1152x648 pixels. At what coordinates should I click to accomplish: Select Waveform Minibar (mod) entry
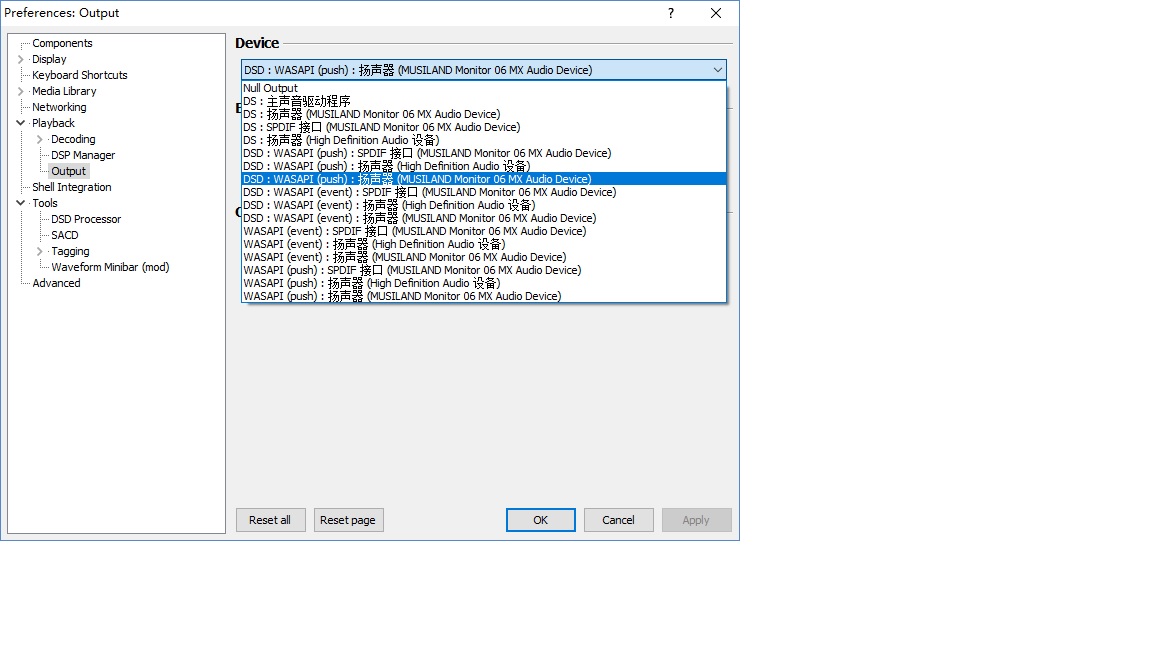[110, 267]
